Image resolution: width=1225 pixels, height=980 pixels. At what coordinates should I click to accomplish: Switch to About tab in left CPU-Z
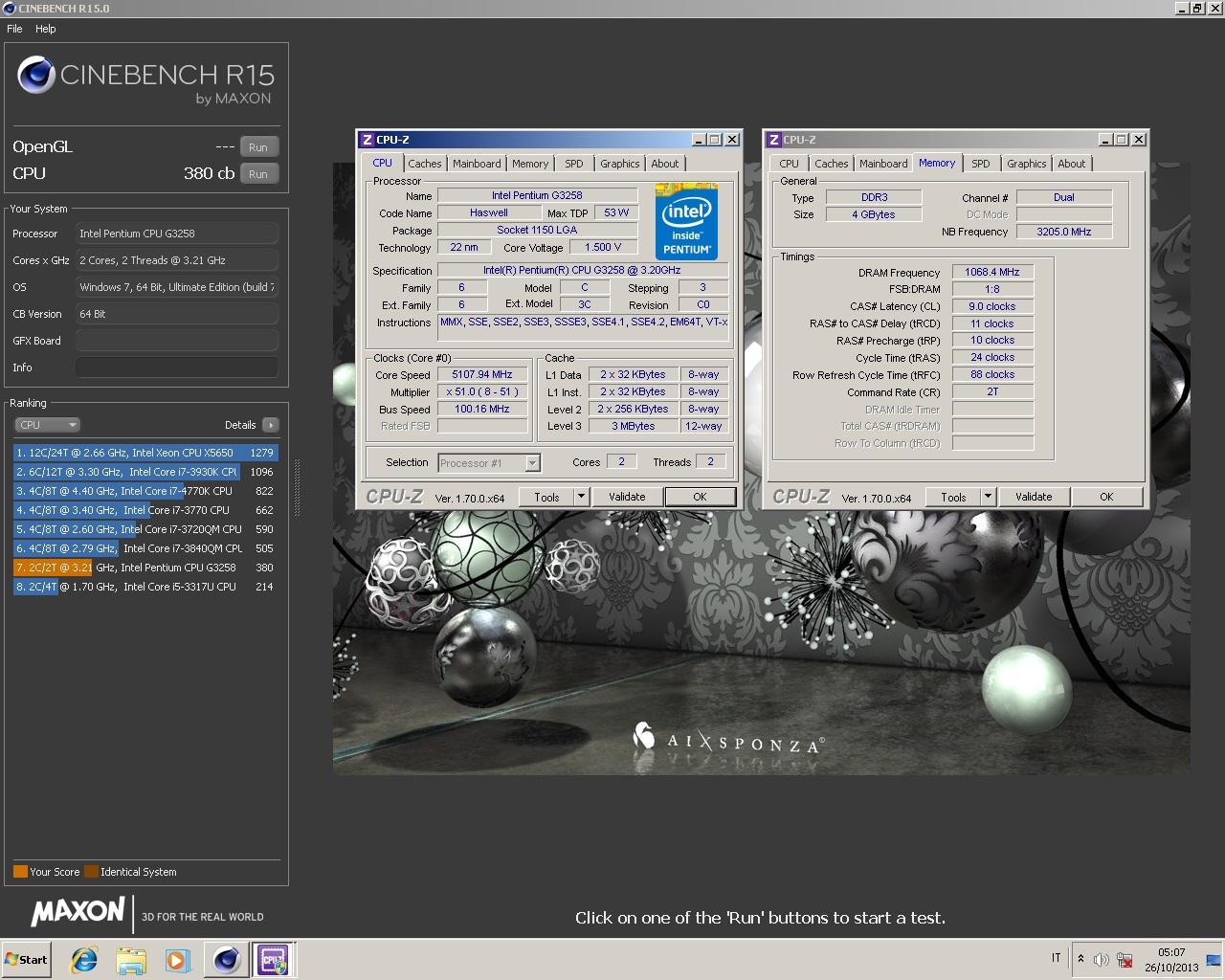coord(665,164)
